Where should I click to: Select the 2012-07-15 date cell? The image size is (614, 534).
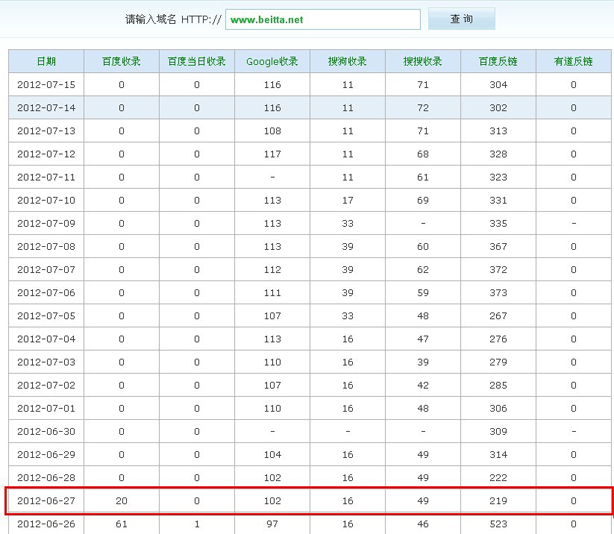[46, 85]
